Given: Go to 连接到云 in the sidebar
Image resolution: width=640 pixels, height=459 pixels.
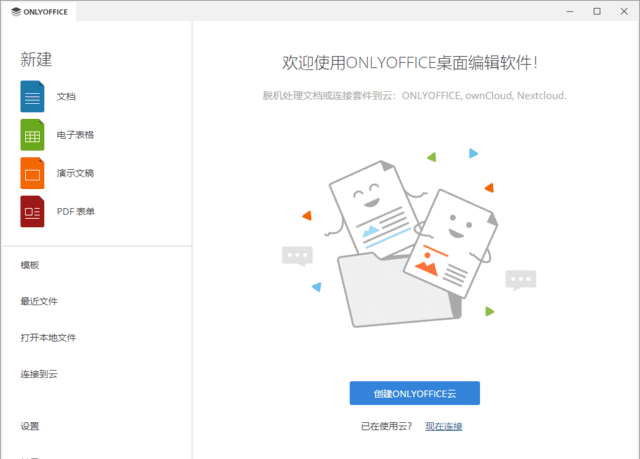Looking at the screenshot, I should pyautogui.click(x=39, y=374).
